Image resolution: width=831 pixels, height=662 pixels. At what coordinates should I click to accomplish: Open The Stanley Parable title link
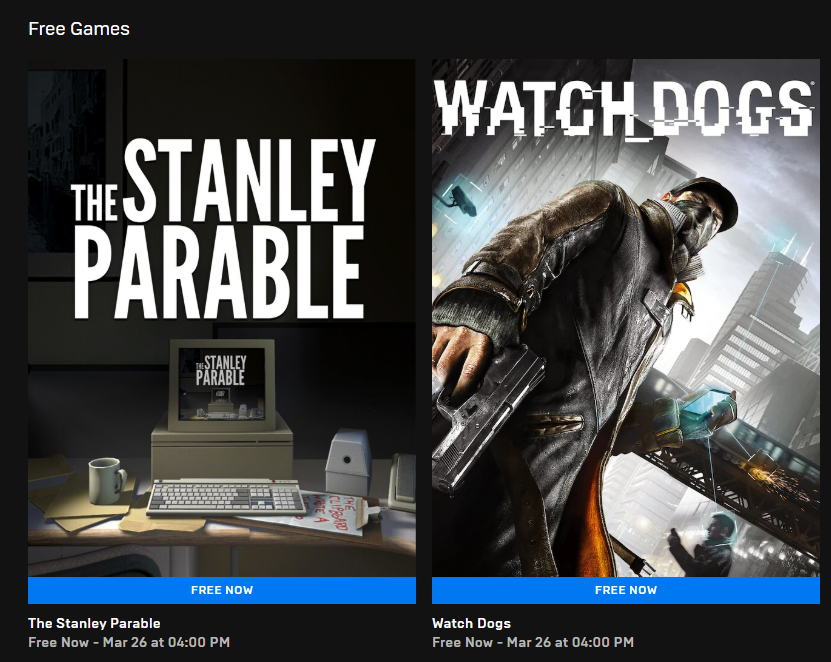tap(94, 623)
